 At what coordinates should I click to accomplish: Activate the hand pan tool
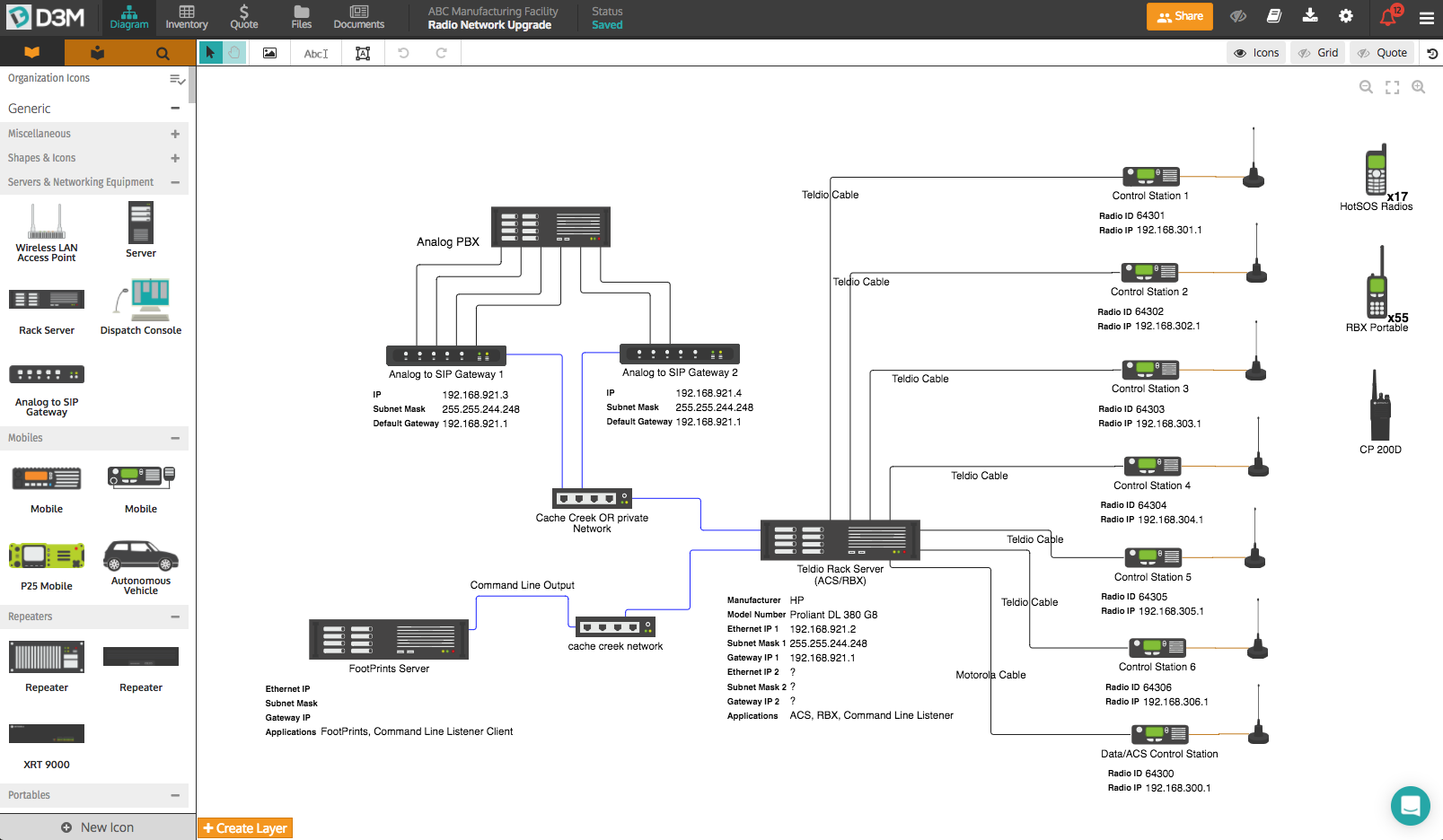coord(234,53)
